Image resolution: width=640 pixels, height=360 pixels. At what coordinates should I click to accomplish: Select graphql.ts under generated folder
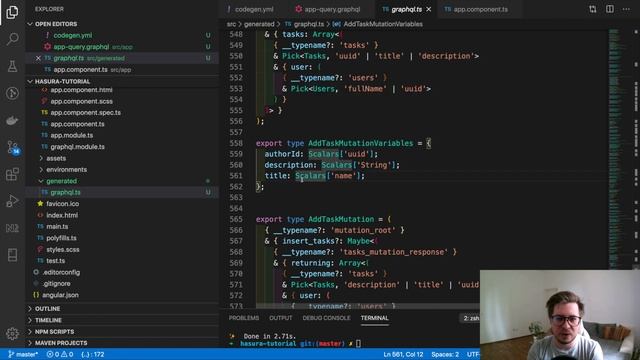tap(65, 192)
